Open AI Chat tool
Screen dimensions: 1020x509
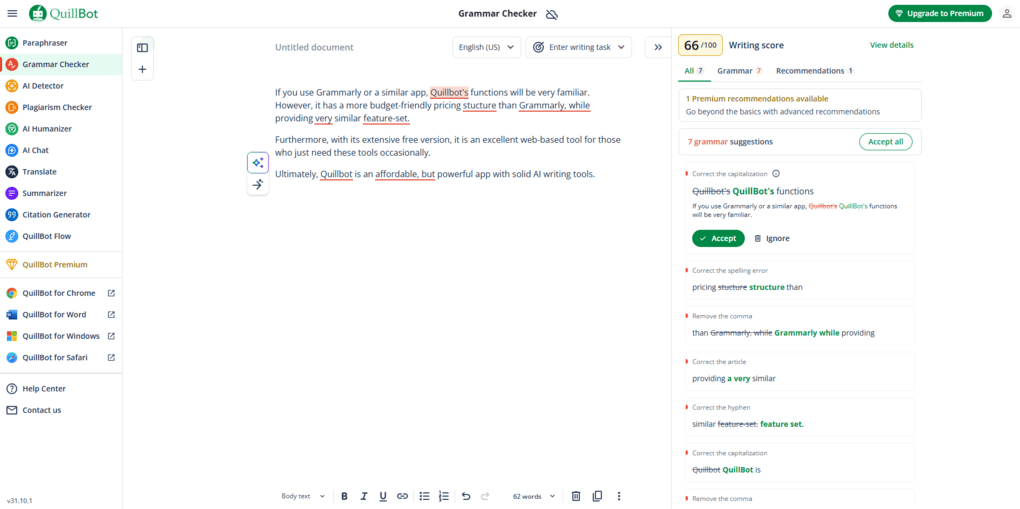61,150
